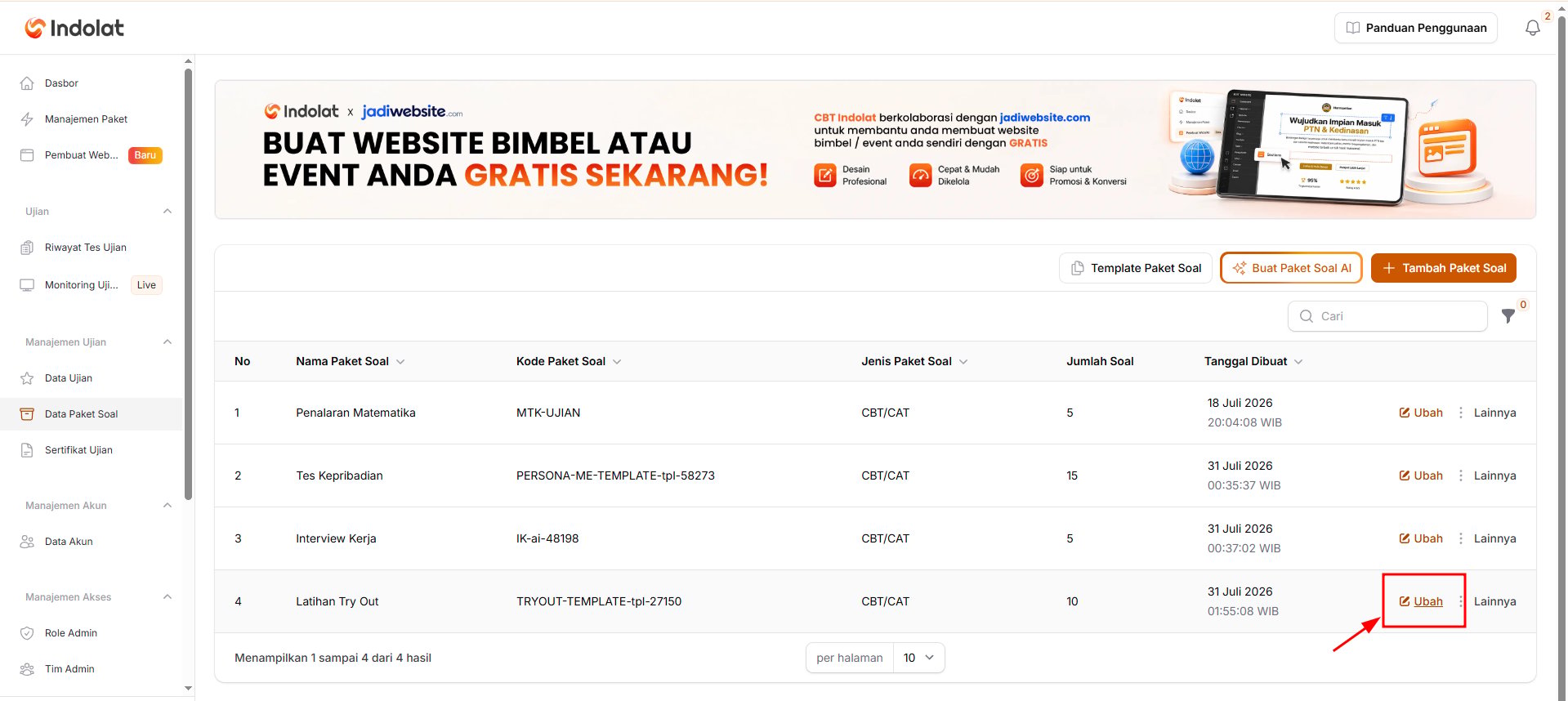Collapse the Manajemen Akses section

click(168, 597)
